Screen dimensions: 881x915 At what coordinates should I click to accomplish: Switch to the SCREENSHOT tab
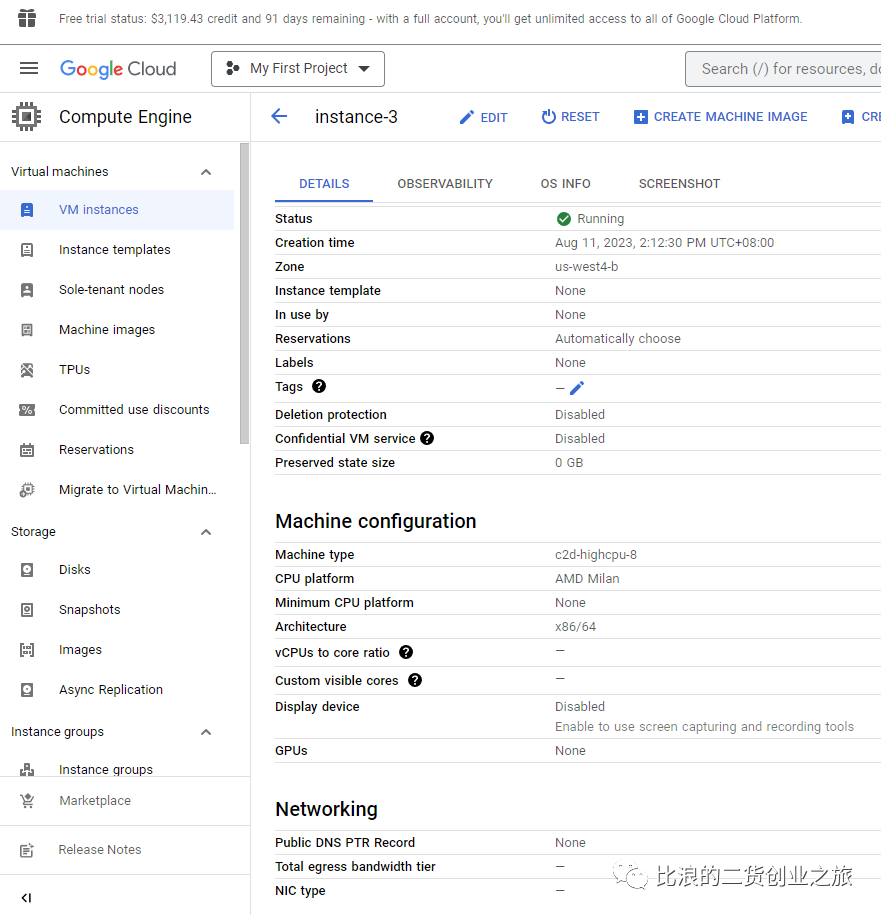[679, 184]
